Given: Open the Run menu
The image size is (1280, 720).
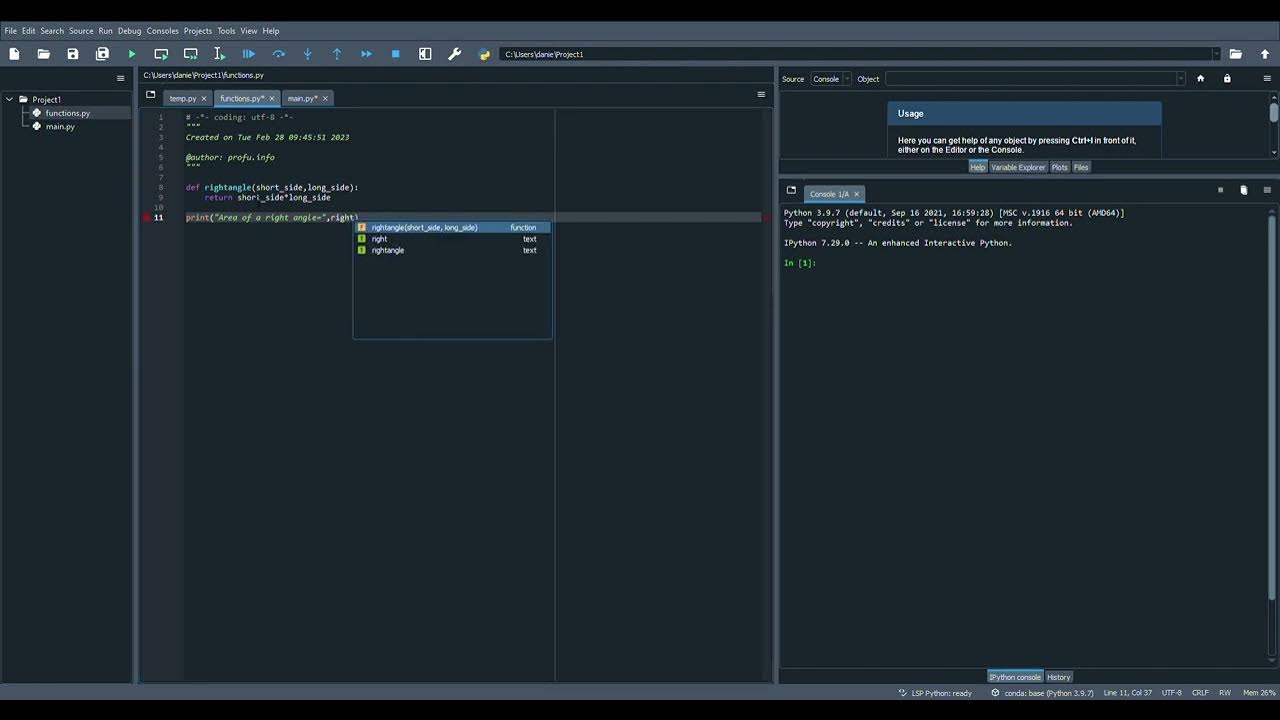Looking at the screenshot, I should click(x=105, y=31).
